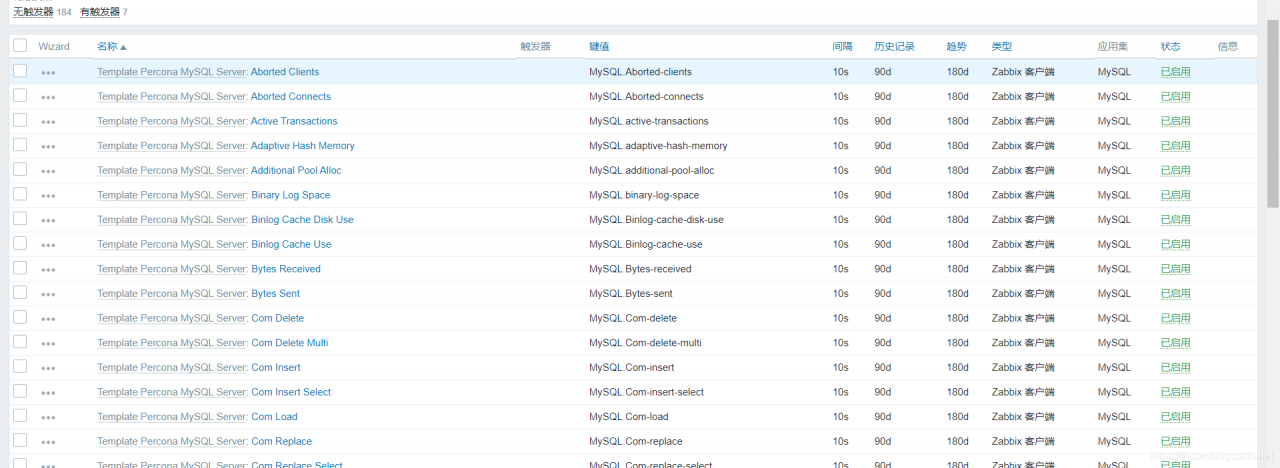This screenshot has height=468, width=1280.
Task: Open the Additional Pool Alloc item
Action: (296, 170)
